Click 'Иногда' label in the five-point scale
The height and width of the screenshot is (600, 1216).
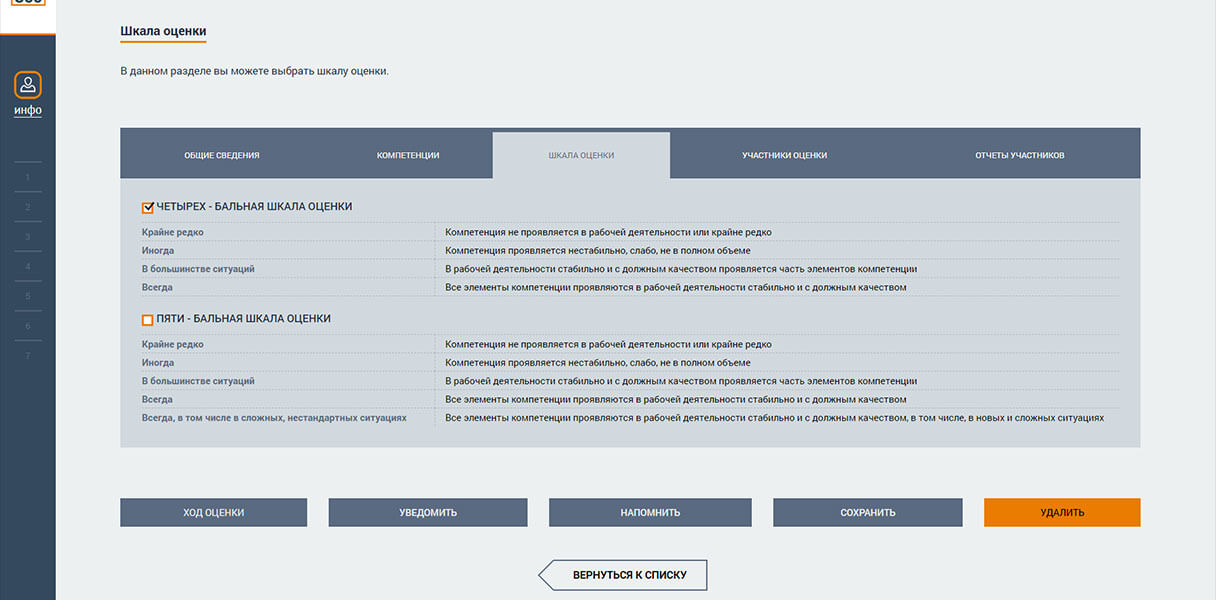tap(158, 363)
